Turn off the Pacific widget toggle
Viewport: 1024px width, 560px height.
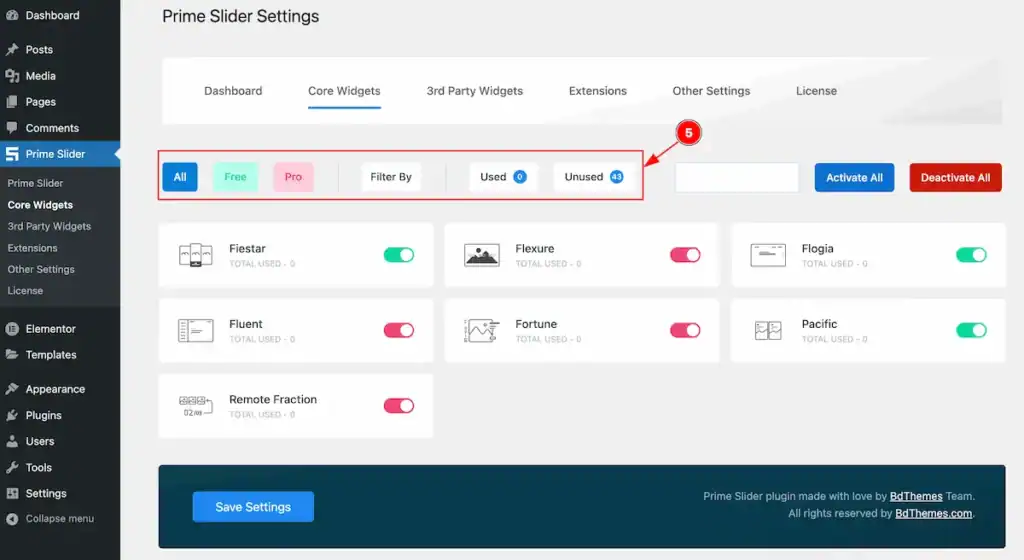(971, 330)
